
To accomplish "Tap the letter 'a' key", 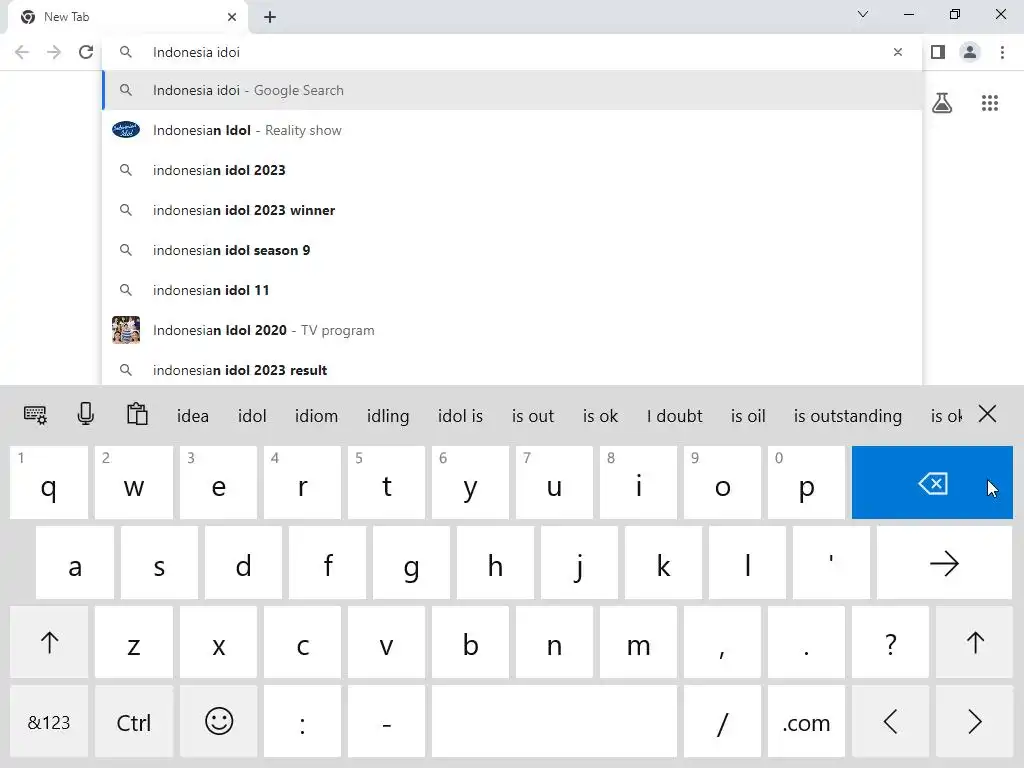I will click(x=74, y=563).
